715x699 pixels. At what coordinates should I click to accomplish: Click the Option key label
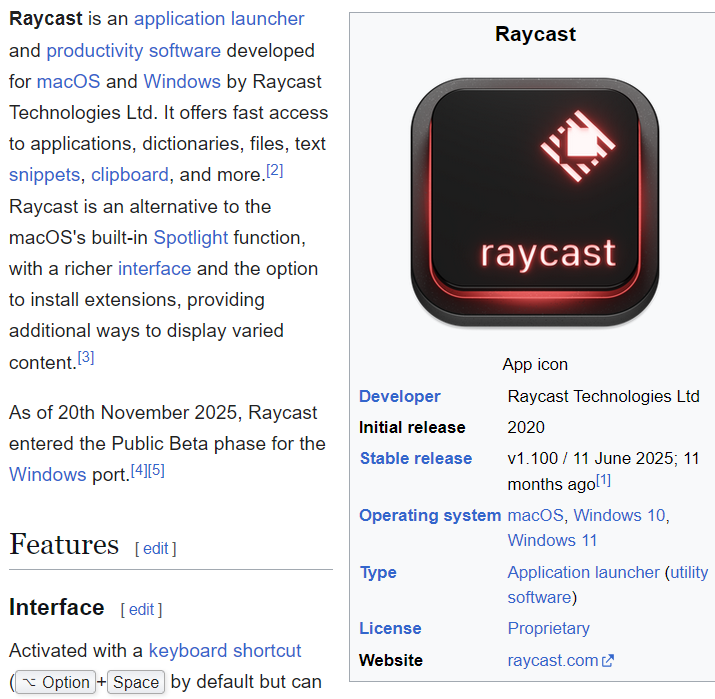point(56,682)
